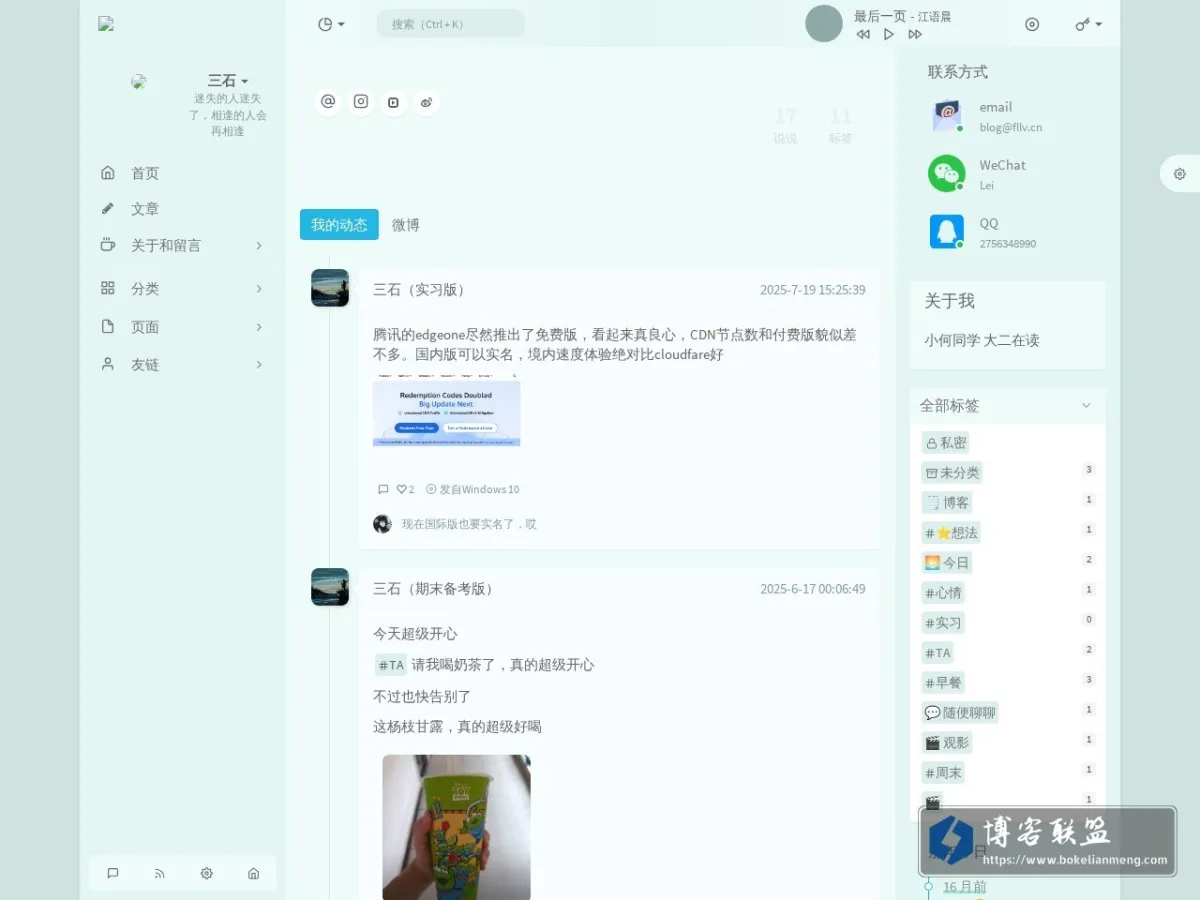Play the song 最后一页
Viewport: 1200px width, 900px height.
pyautogui.click(x=889, y=34)
